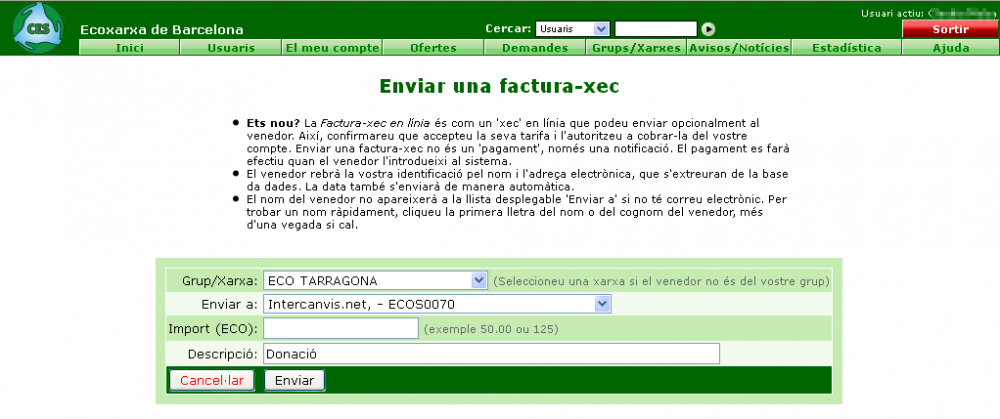Screen dimensions: 1000x419
Task: Click the Descripció field containing Donació
Action: click(x=491, y=354)
